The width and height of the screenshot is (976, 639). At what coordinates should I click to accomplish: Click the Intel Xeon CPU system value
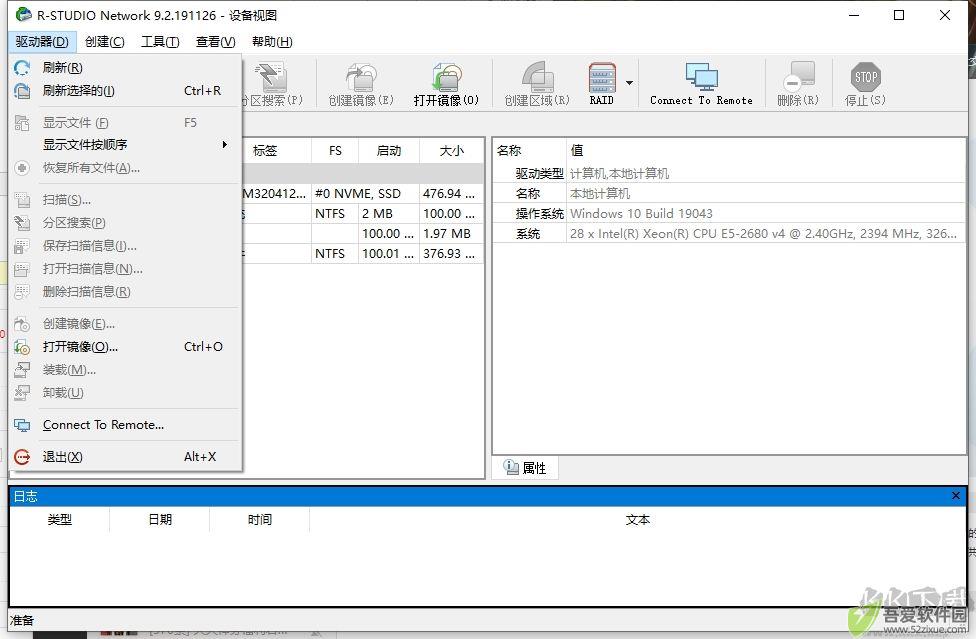tap(763, 234)
